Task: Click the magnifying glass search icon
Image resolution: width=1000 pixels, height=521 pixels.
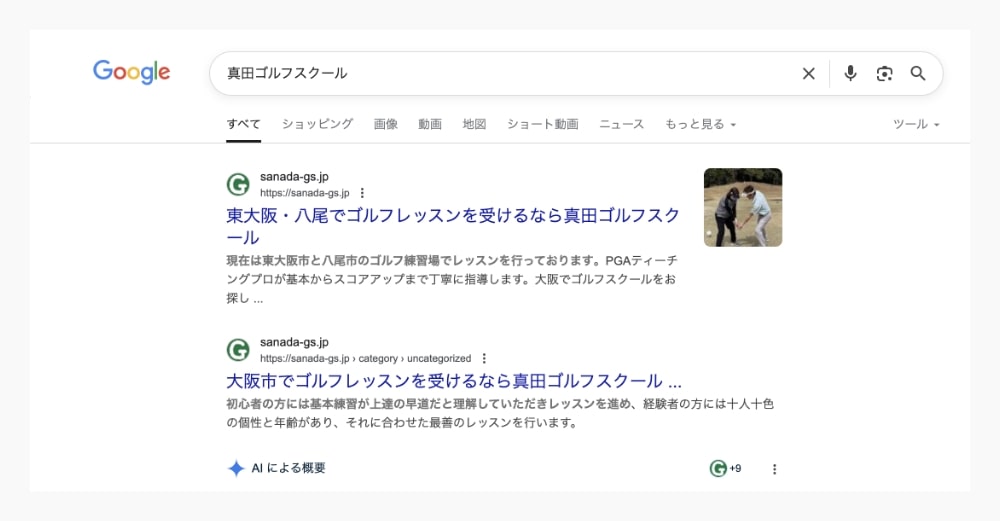Action: (x=918, y=73)
